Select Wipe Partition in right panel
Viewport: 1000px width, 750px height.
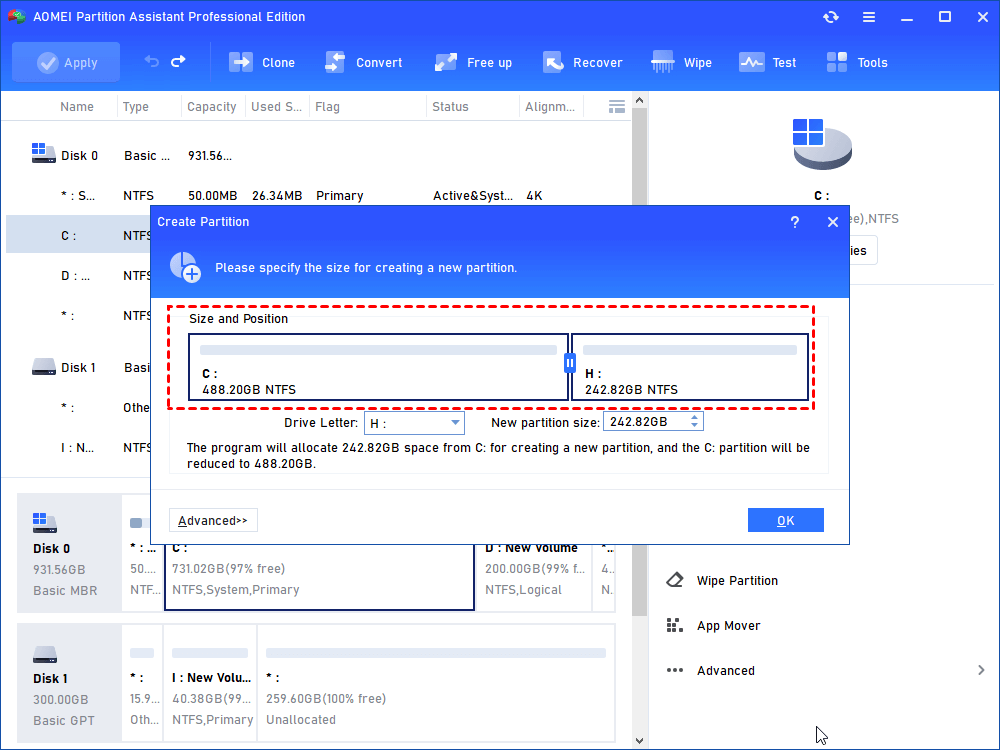(x=737, y=580)
